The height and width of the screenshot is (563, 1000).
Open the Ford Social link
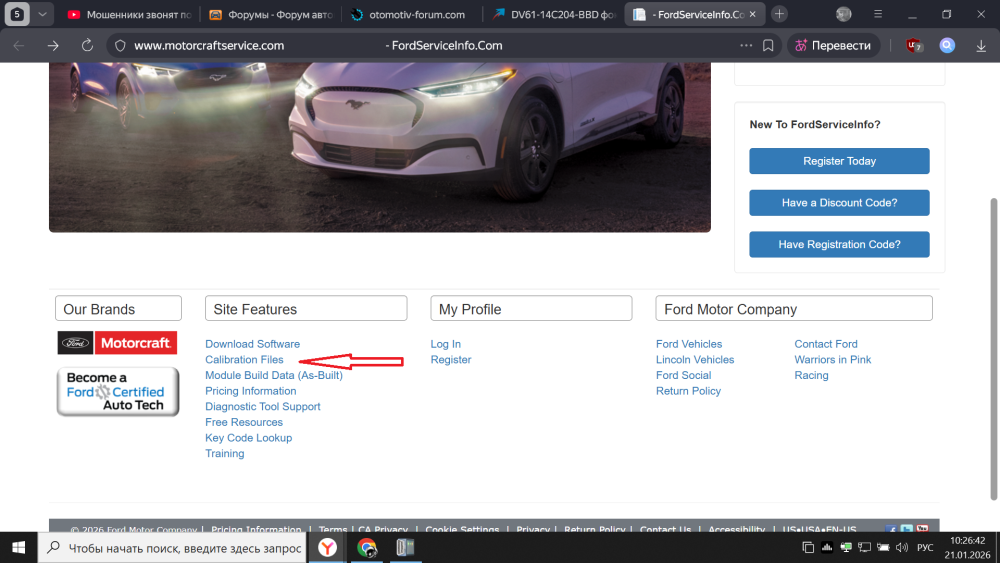click(683, 375)
